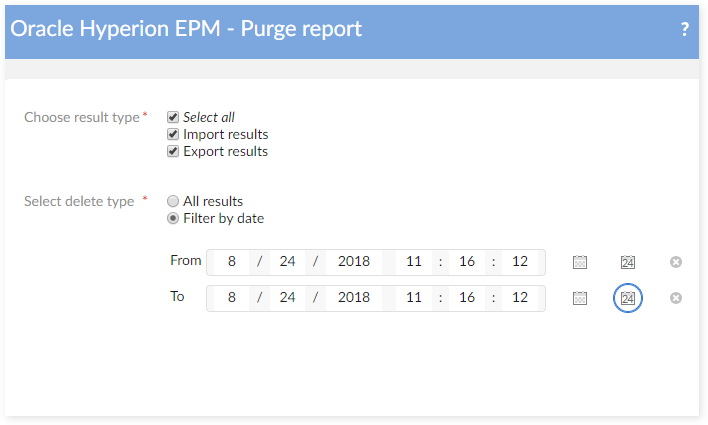Clear the From date row
This screenshot has width=708, height=425.
[676, 262]
